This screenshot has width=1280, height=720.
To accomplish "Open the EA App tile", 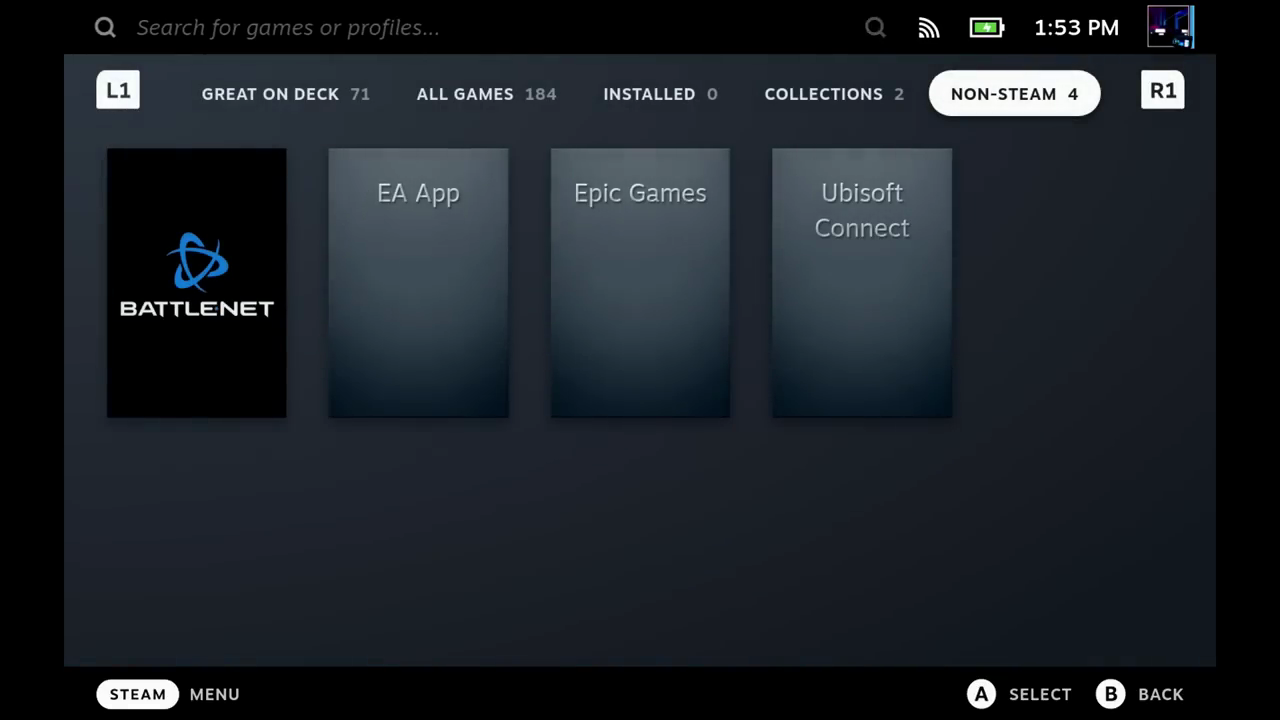I will 418,283.
